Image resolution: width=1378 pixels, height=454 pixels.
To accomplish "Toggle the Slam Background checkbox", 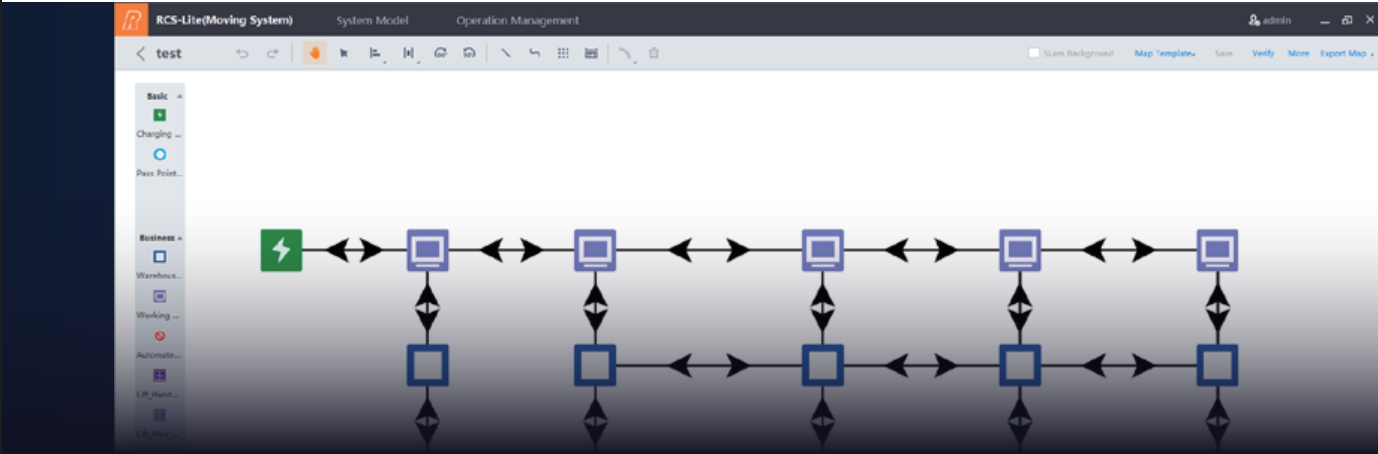I will click(x=1034, y=54).
